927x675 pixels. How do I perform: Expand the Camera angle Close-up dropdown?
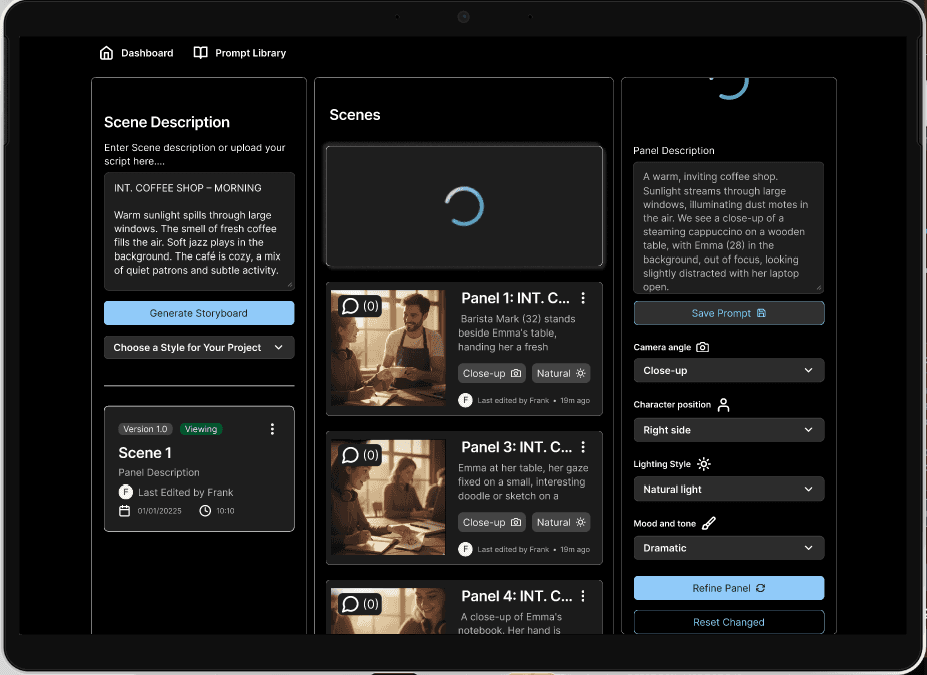click(x=729, y=371)
